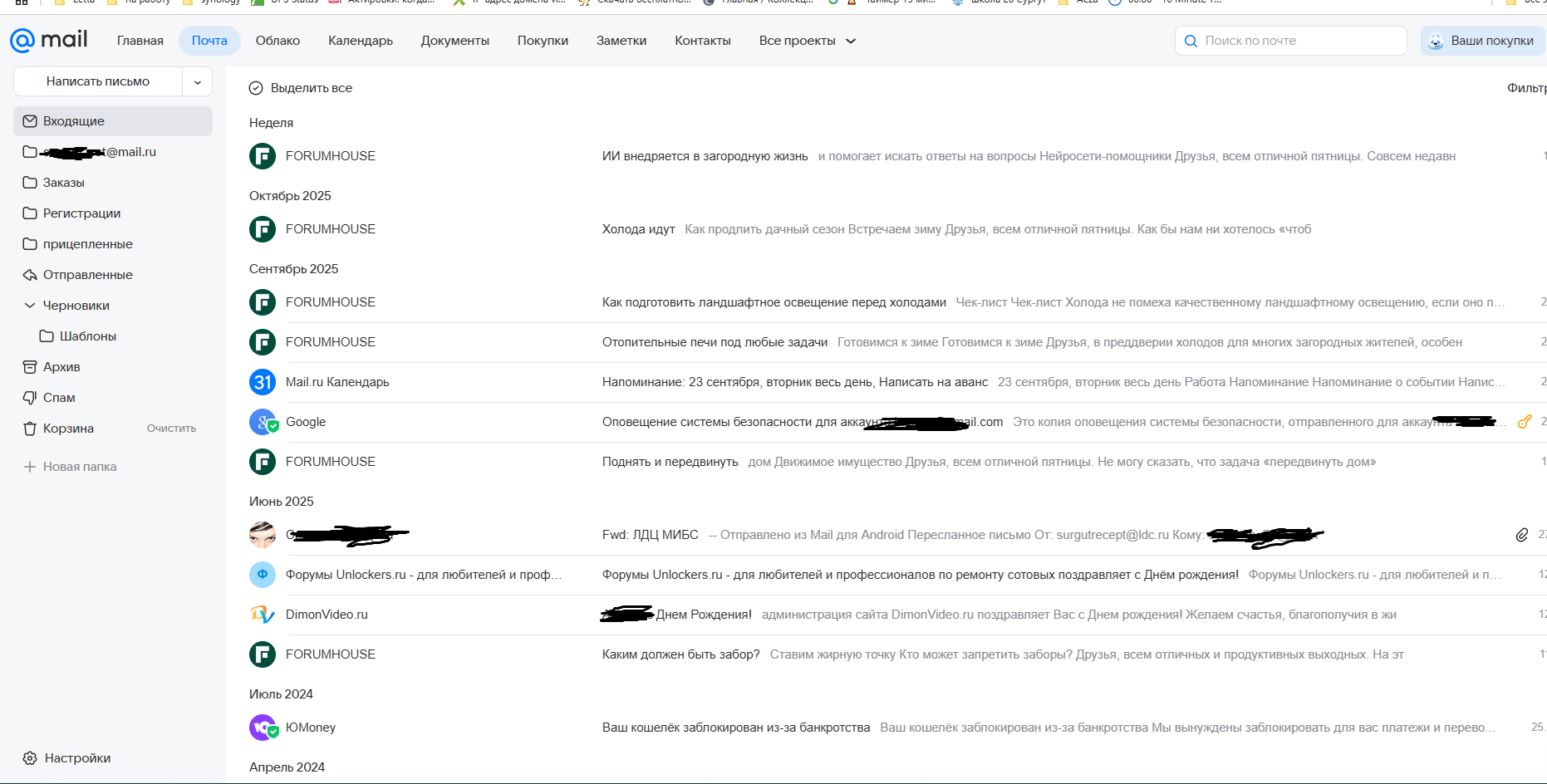The image size is (1547, 784).
Task: Switch to the Облако tab
Action: pos(277,41)
